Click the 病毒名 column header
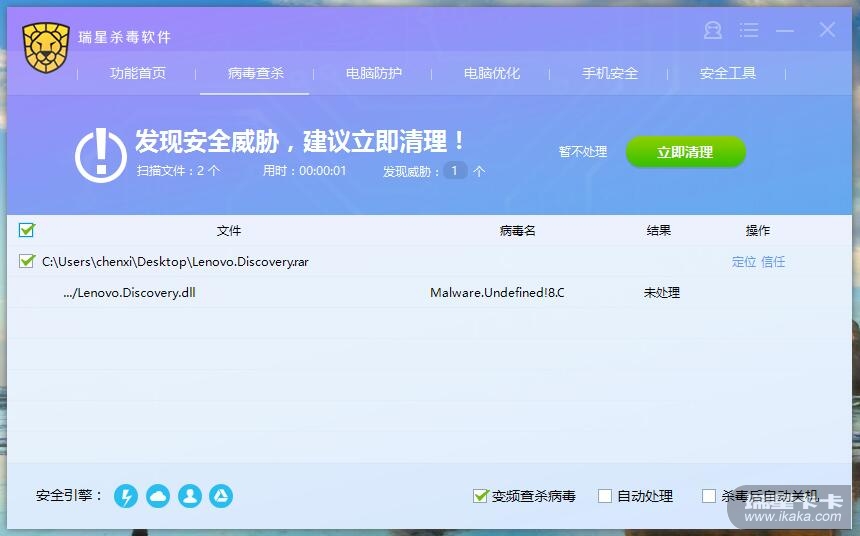The width and height of the screenshot is (860, 536). pyautogui.click(x=517, y=231)
